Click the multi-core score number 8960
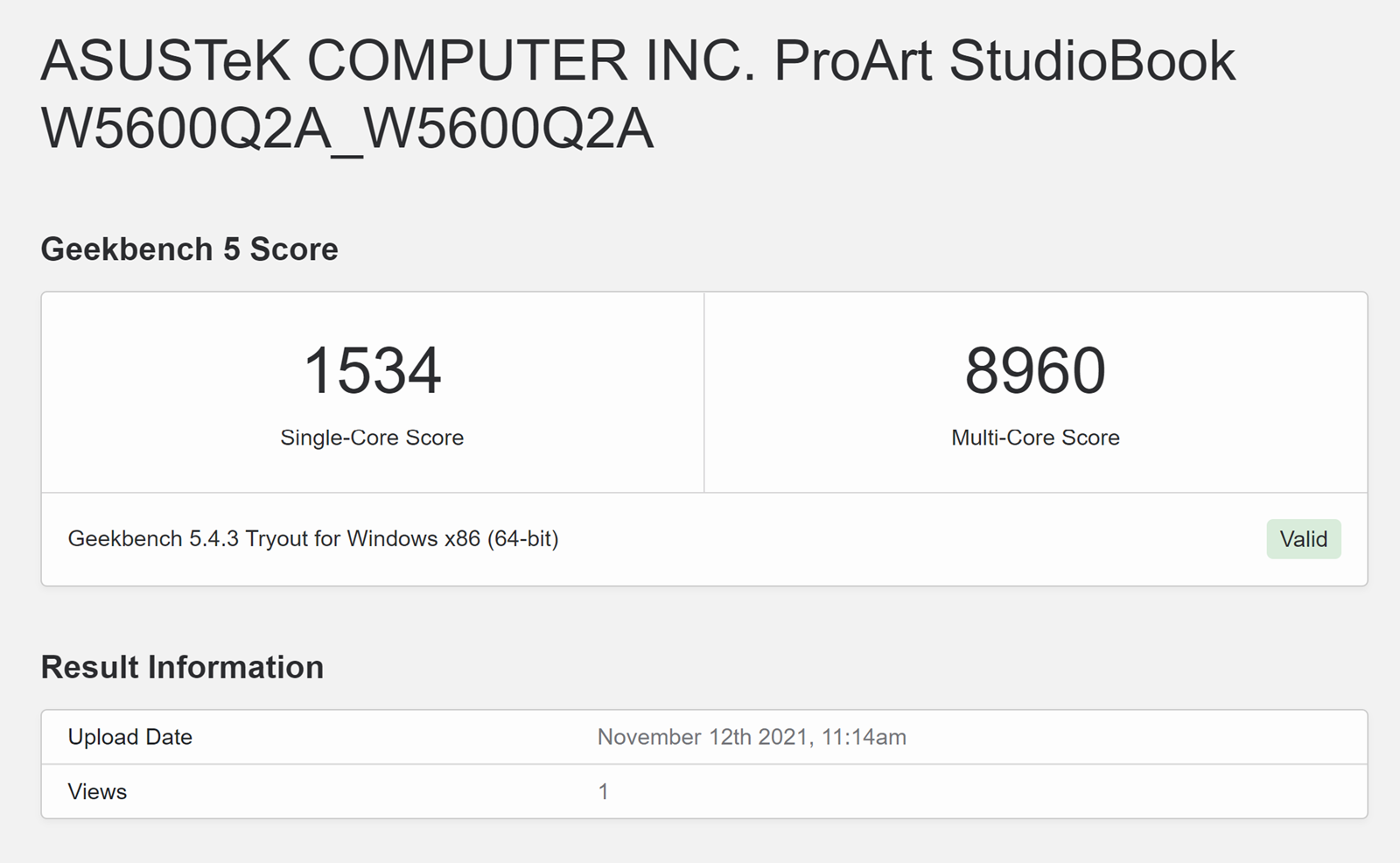The height and width of the screenshot is (863, 1400). (1035, 370)
